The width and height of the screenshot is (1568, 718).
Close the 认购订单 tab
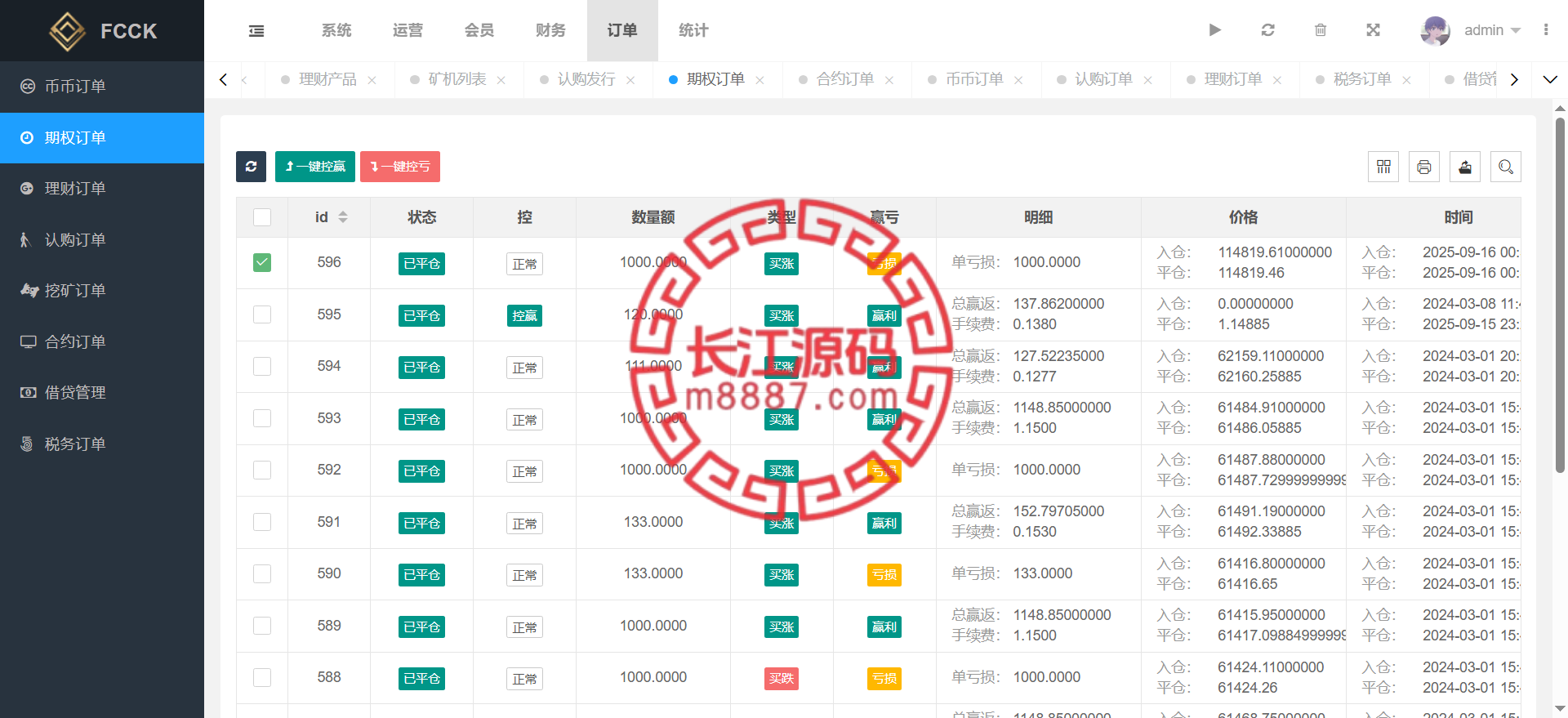click(x=1147, y=80)
